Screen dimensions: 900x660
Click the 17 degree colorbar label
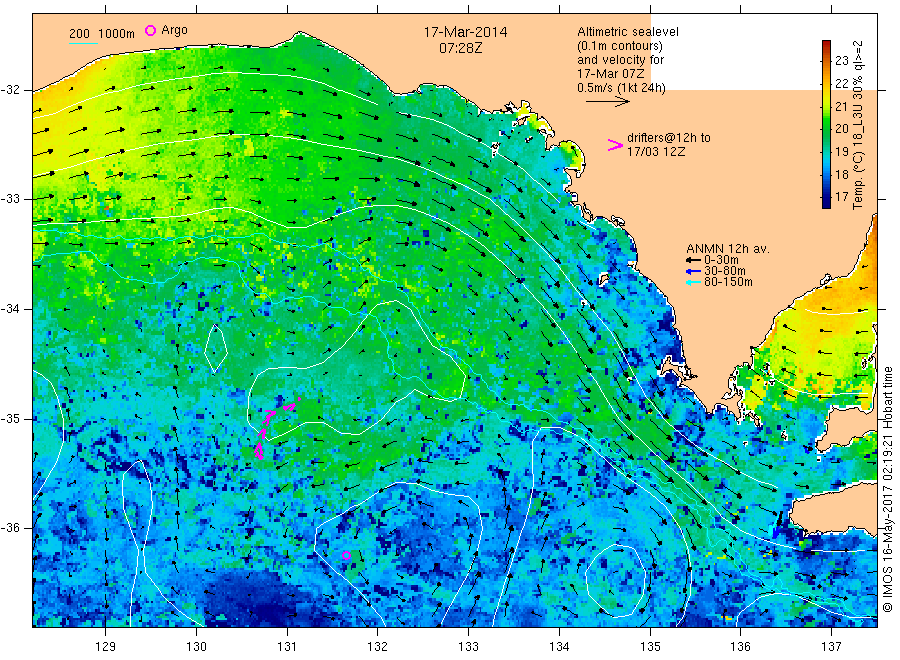[x=841, y=197]
